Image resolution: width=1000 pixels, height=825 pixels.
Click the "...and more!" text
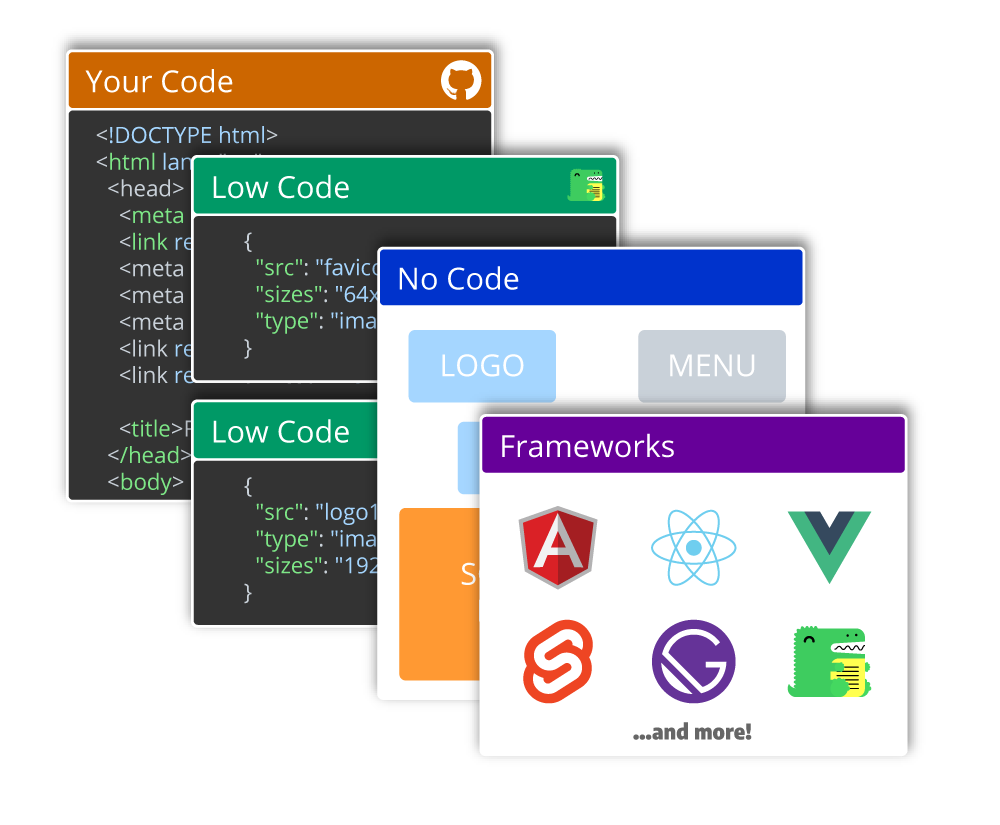(x=692, y=733)
